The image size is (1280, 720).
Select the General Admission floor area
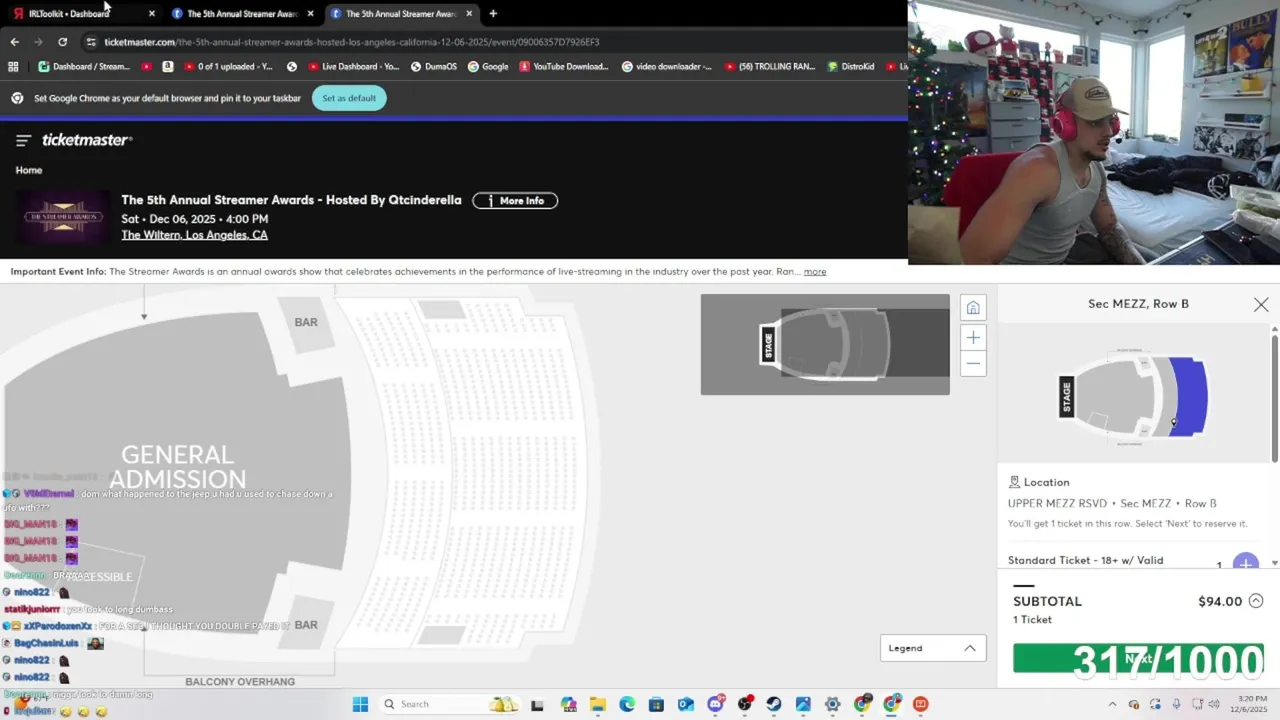(177, 468)
